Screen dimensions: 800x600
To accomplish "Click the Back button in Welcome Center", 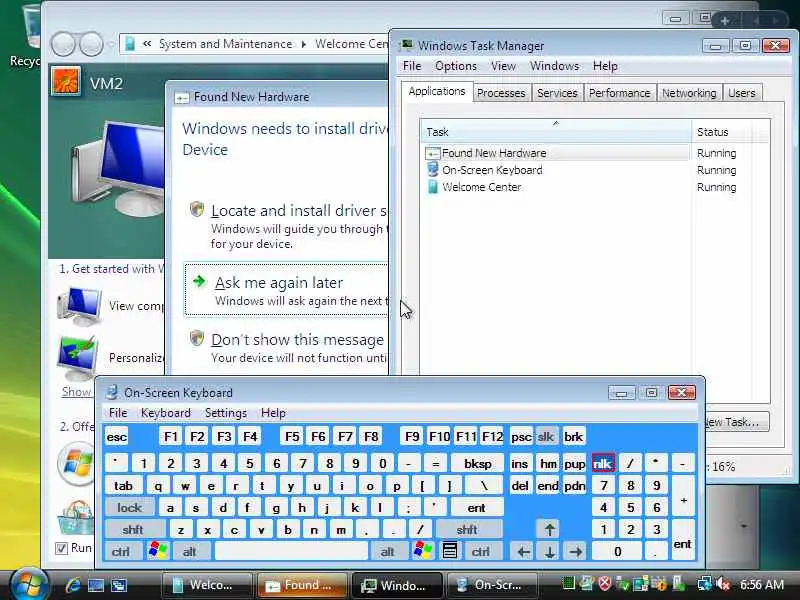I will [x=63, y=44].
